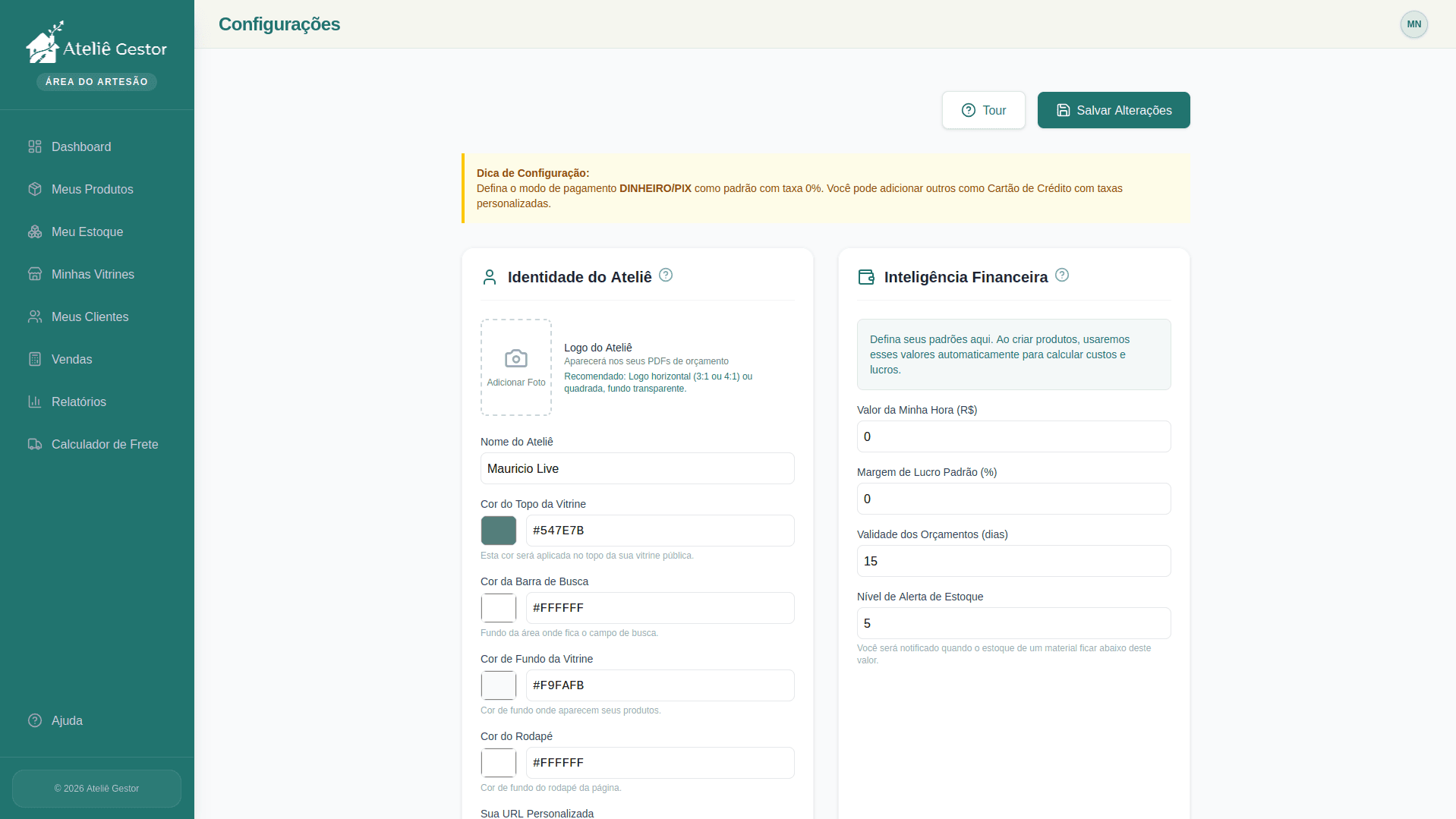Start the Tour button
This screenshot has width=1456, height=819.
coord(983,110)
